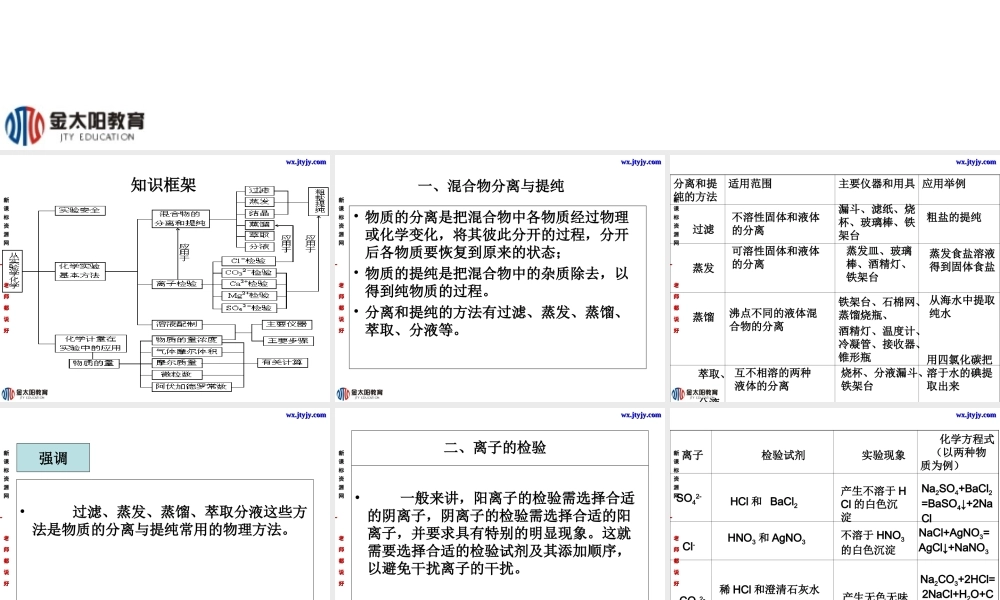Viewport: 1000px width, 600px height.
Task: Click the blue 强调 label box
Action: tap(53, 458)
